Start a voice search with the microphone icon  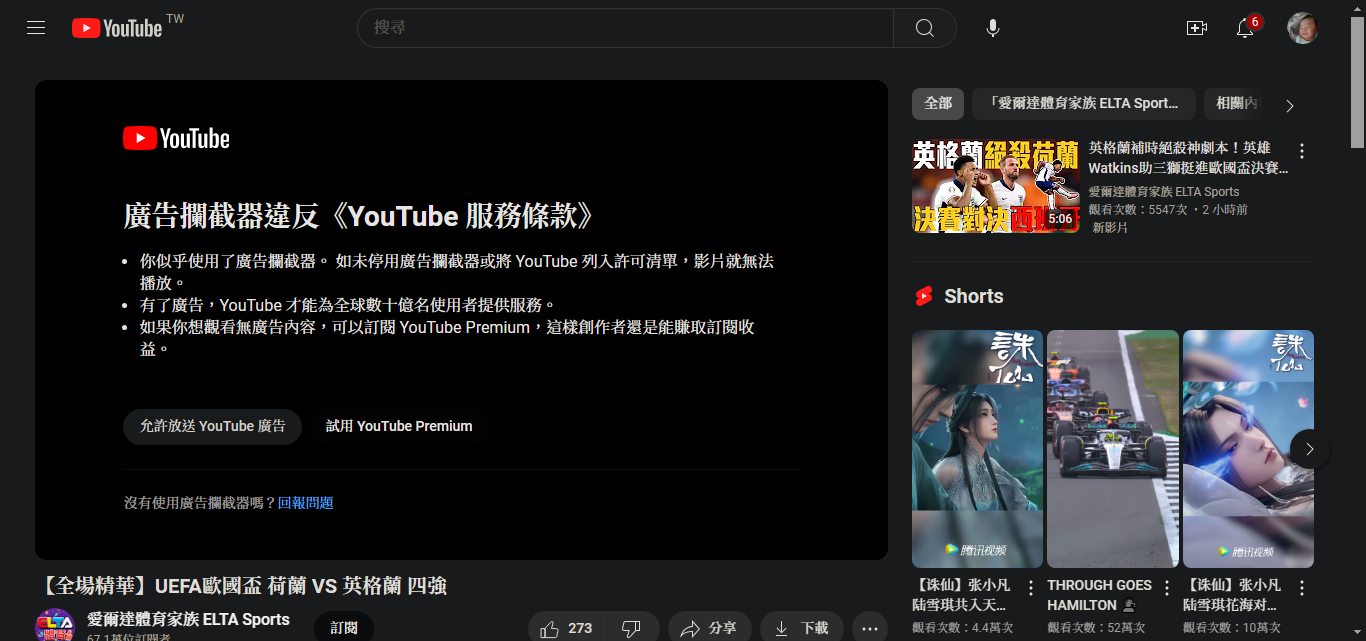pyautogui.click(x=992, y=27)
